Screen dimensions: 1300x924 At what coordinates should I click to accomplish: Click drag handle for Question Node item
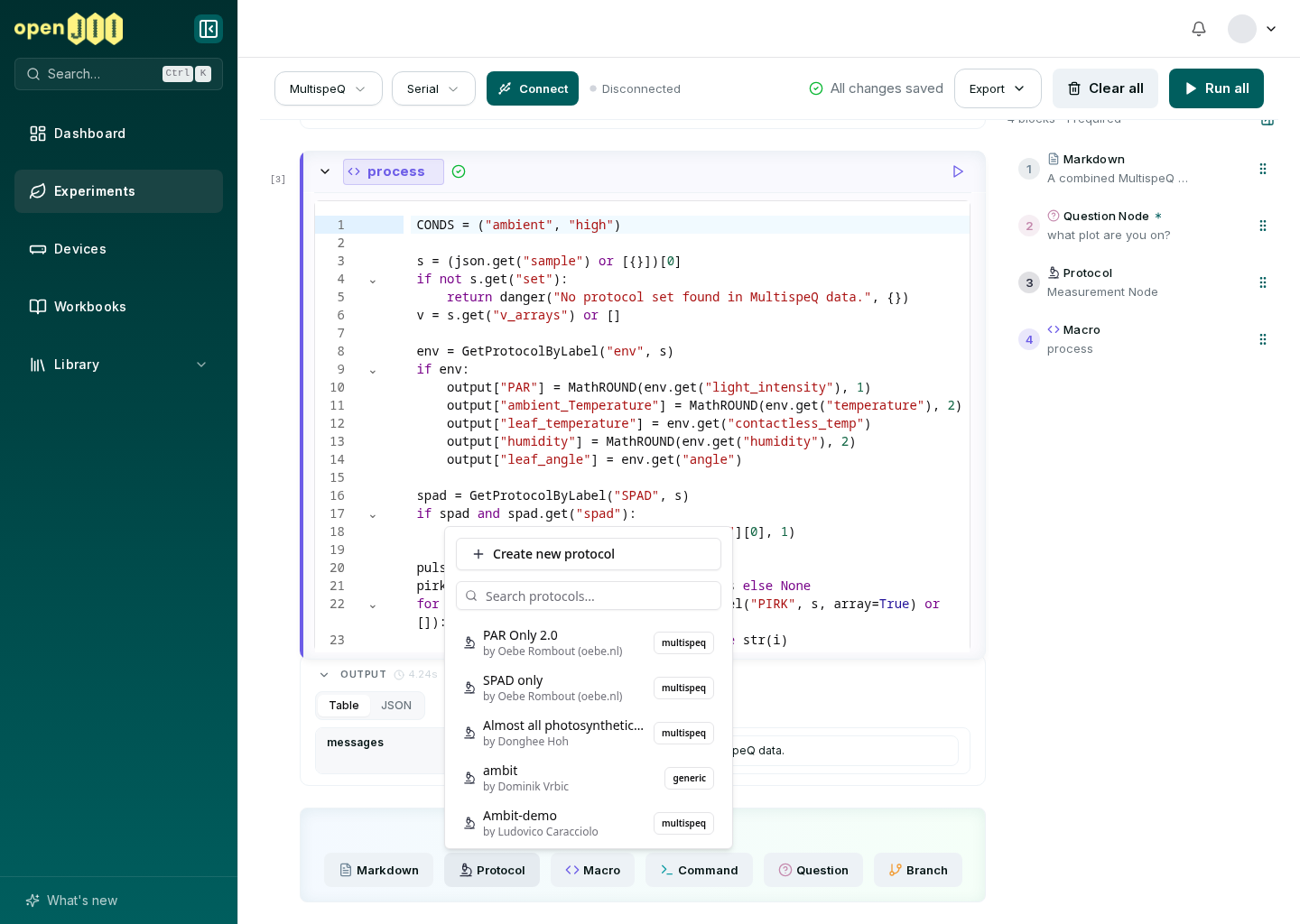(x=1263, y=226)
